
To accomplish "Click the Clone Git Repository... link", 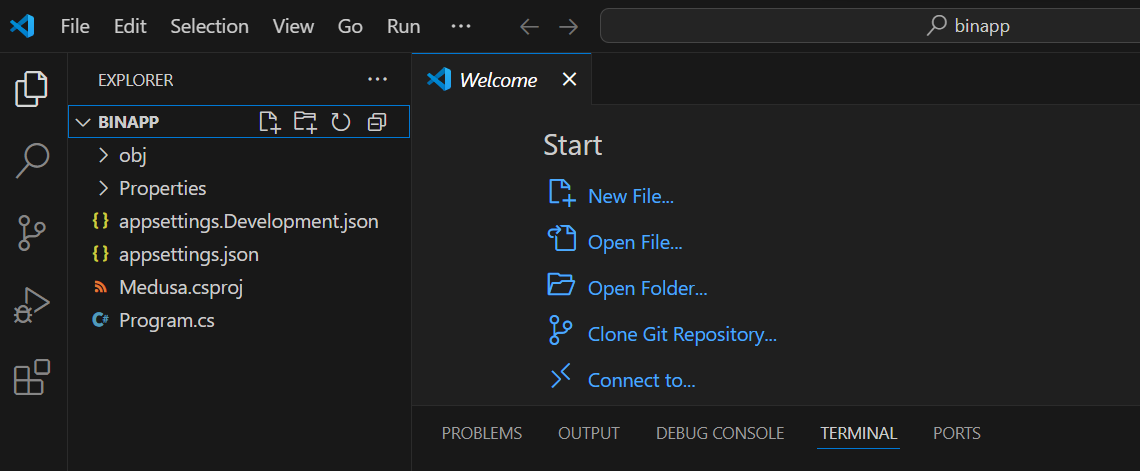I will tap(683, 334).
